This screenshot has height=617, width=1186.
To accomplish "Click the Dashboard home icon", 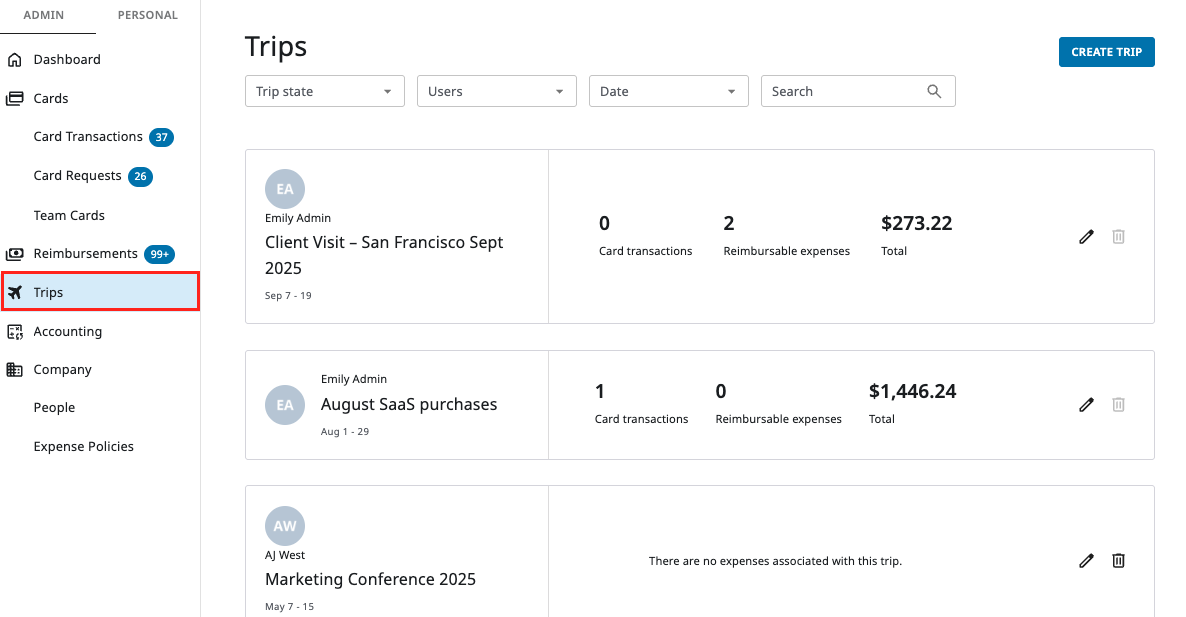I will click(x=15, y=60).
